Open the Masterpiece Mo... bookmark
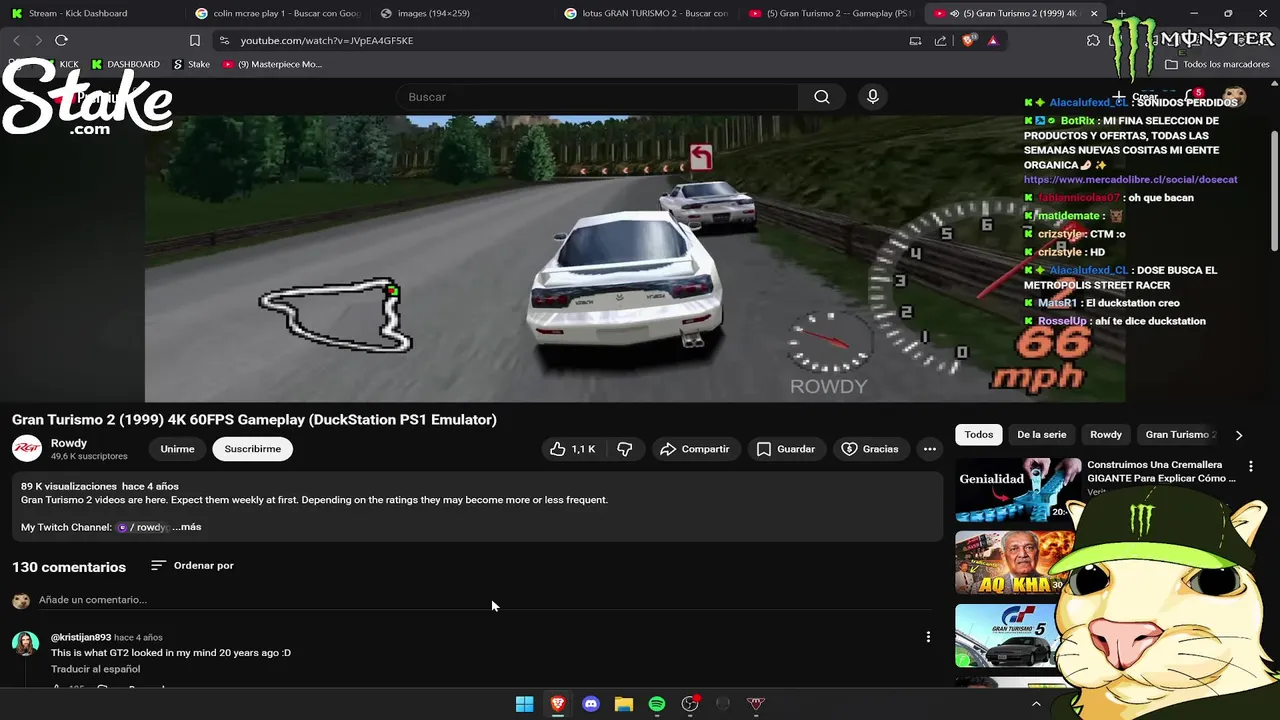Viewport: 1280px width, 720px height. point(272,64)
